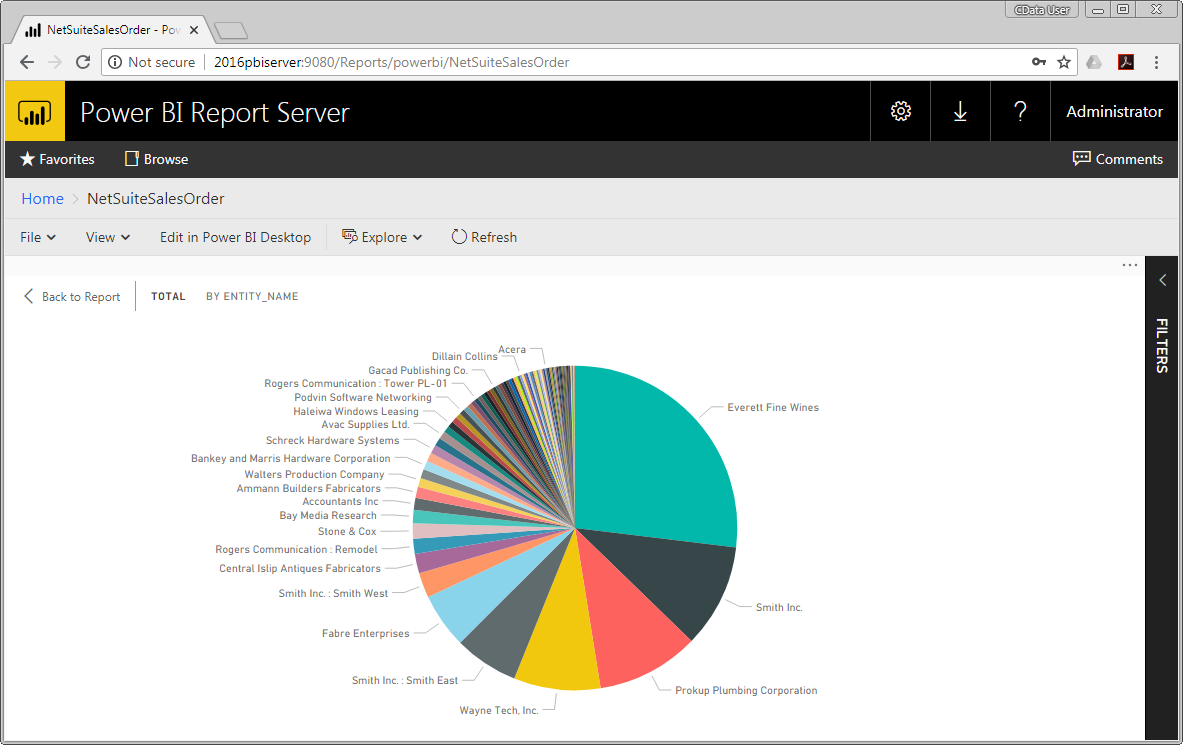Viewport: 1183px width, 745px height.
Task: Click the Adobe Acrobat extension icon
Action: point(1125,62)
